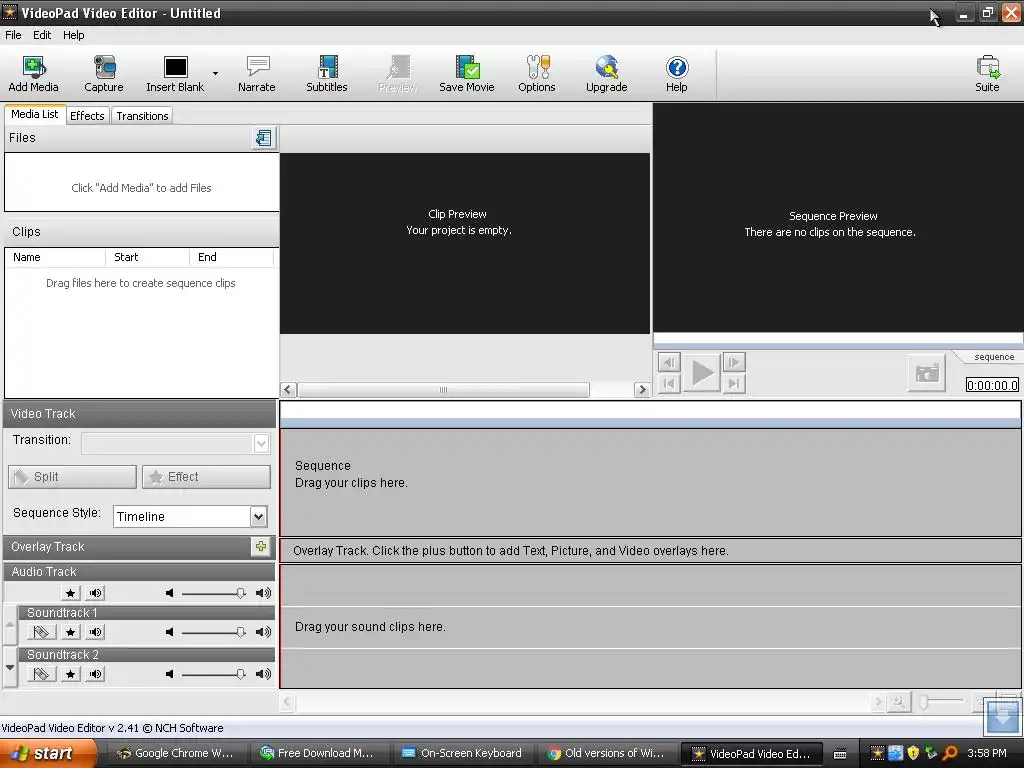Take a snapshot of the preview
Viewport: 1024px width, 768px height.
927,373
